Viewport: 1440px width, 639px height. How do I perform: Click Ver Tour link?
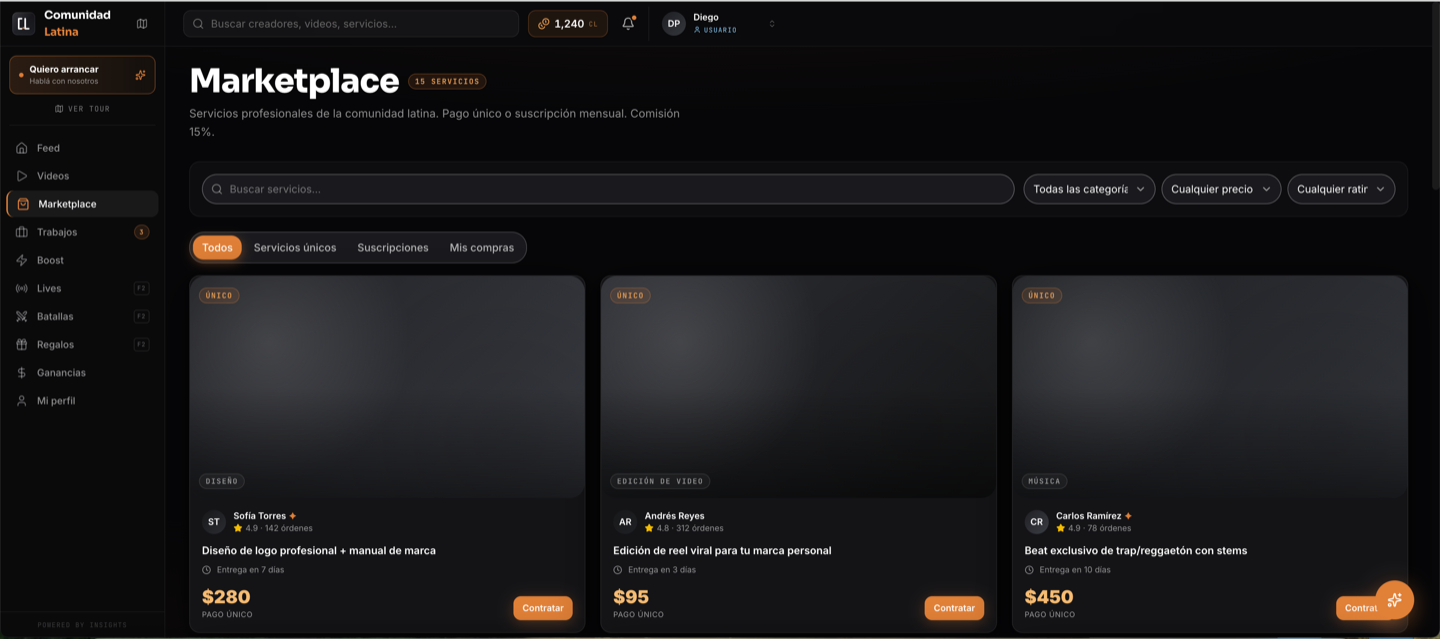(x=82, y=108)
